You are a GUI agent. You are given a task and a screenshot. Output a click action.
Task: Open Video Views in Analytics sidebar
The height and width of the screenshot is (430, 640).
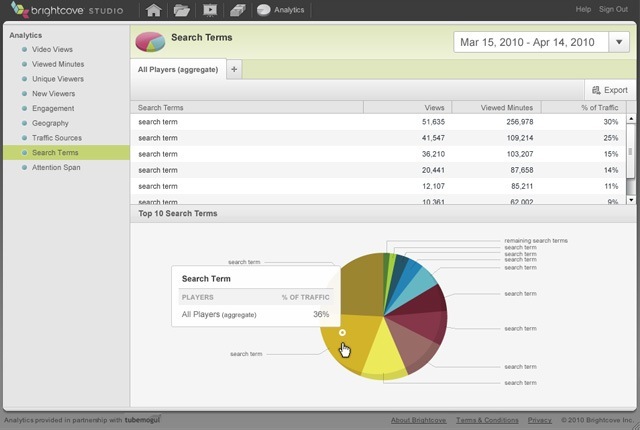[x=52, y=49]
